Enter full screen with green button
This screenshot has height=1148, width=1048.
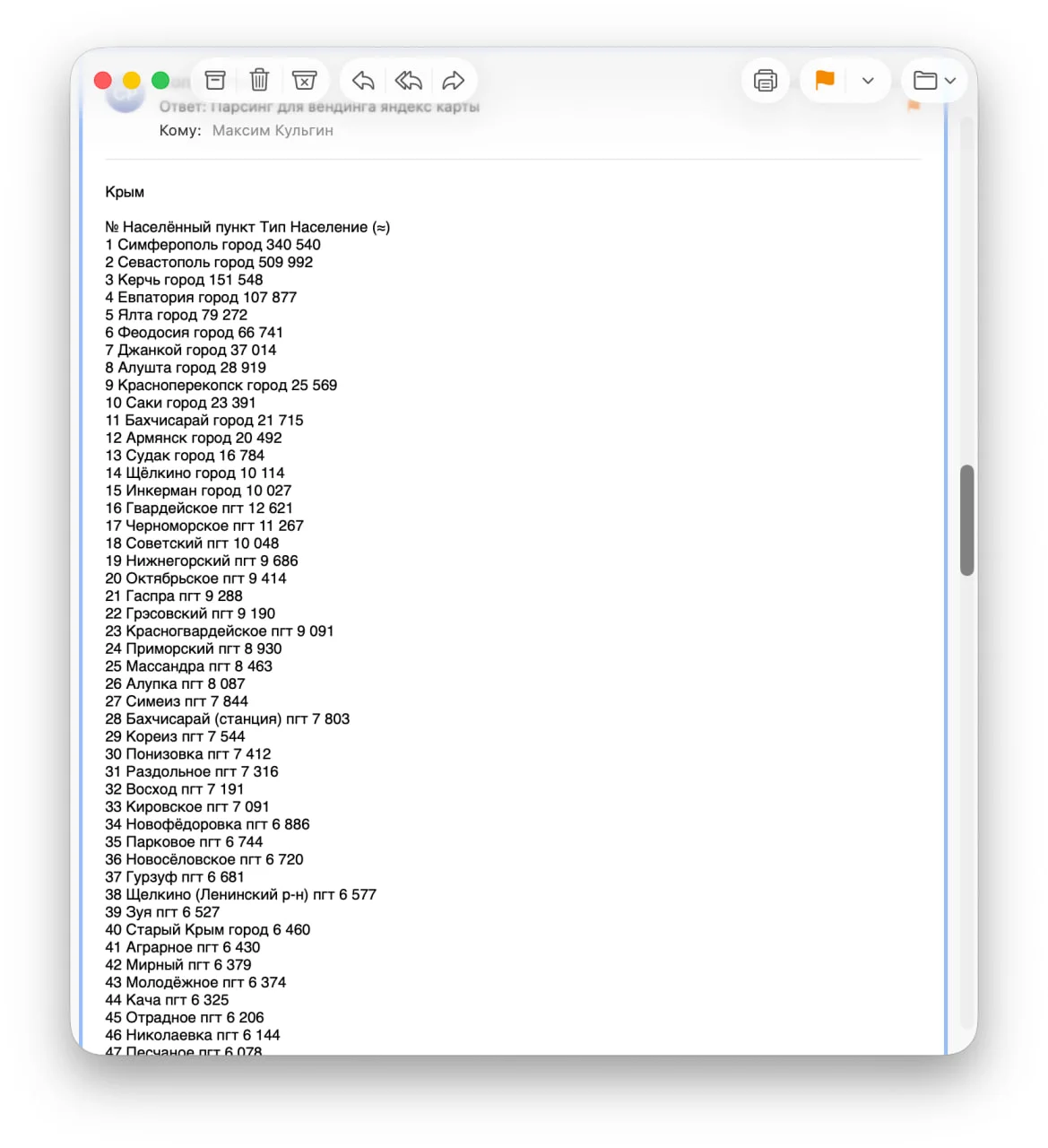click(160, 81)
